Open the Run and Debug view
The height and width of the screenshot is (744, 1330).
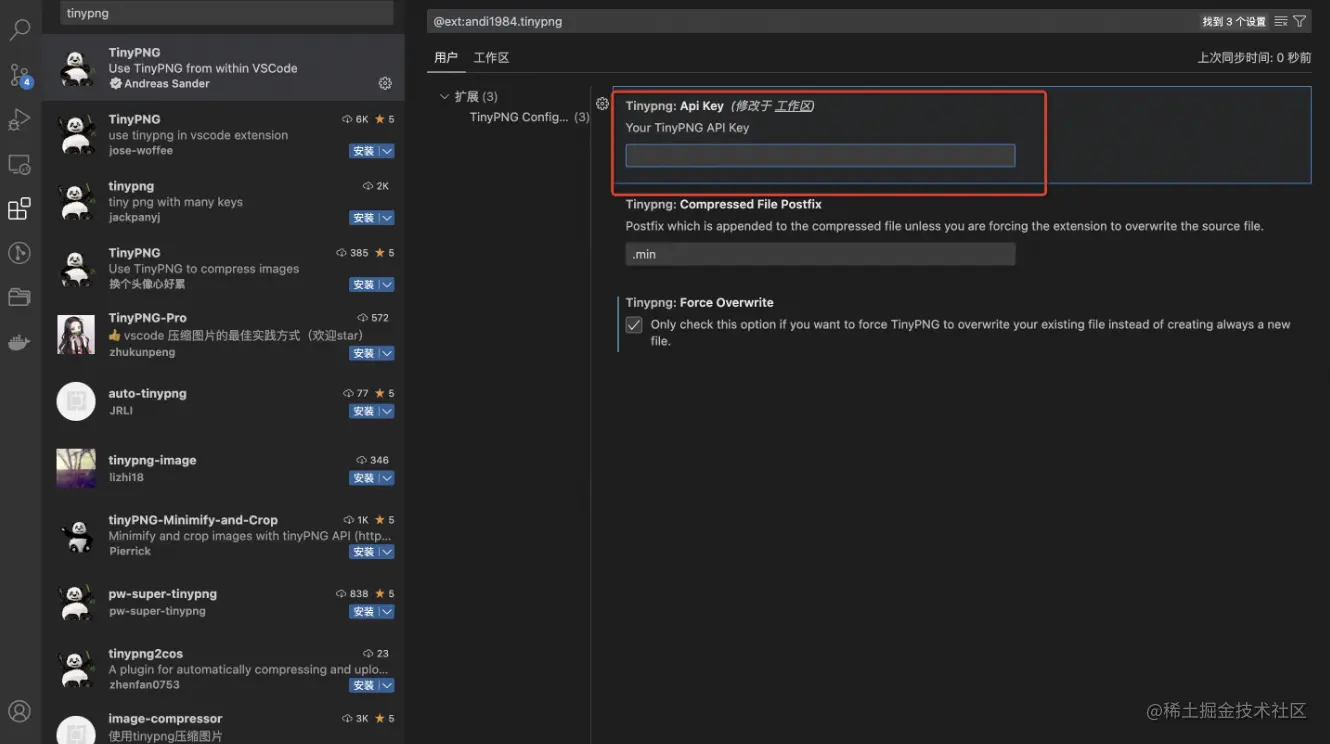tap(19, 120)
